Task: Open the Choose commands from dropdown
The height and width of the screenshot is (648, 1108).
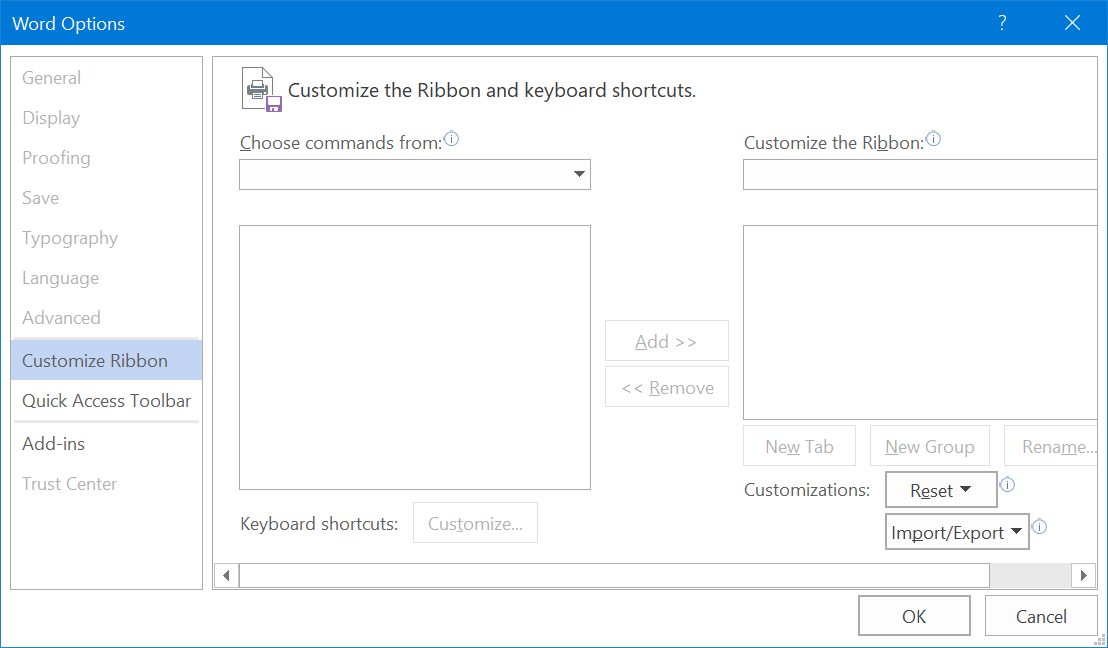Action: 415,175
